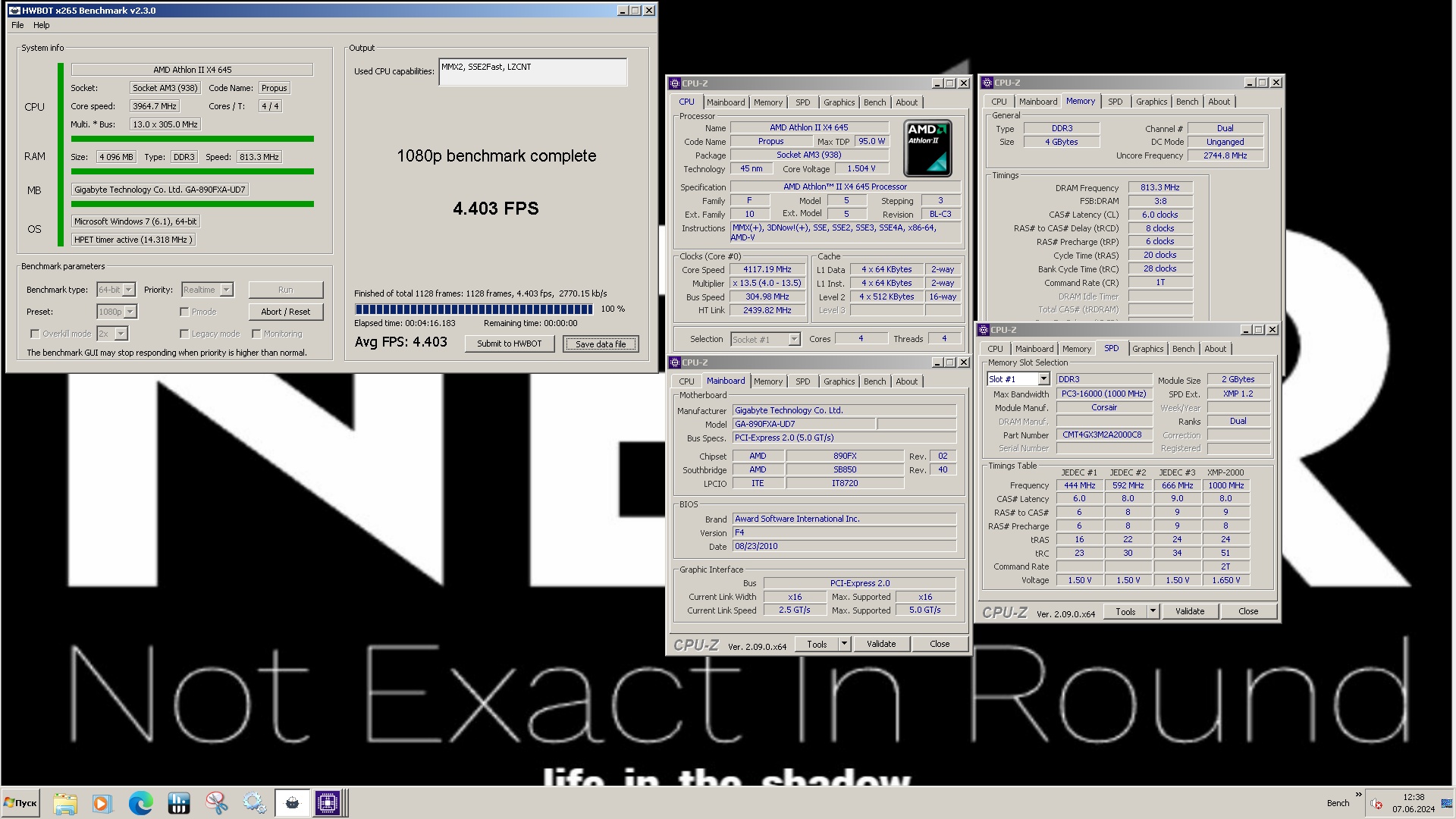This screenshot has width=1456, height=819.
Task: Open the Benchmark type 64-bit dropdown
Action: pyautogui.click(x=116, y=290)
